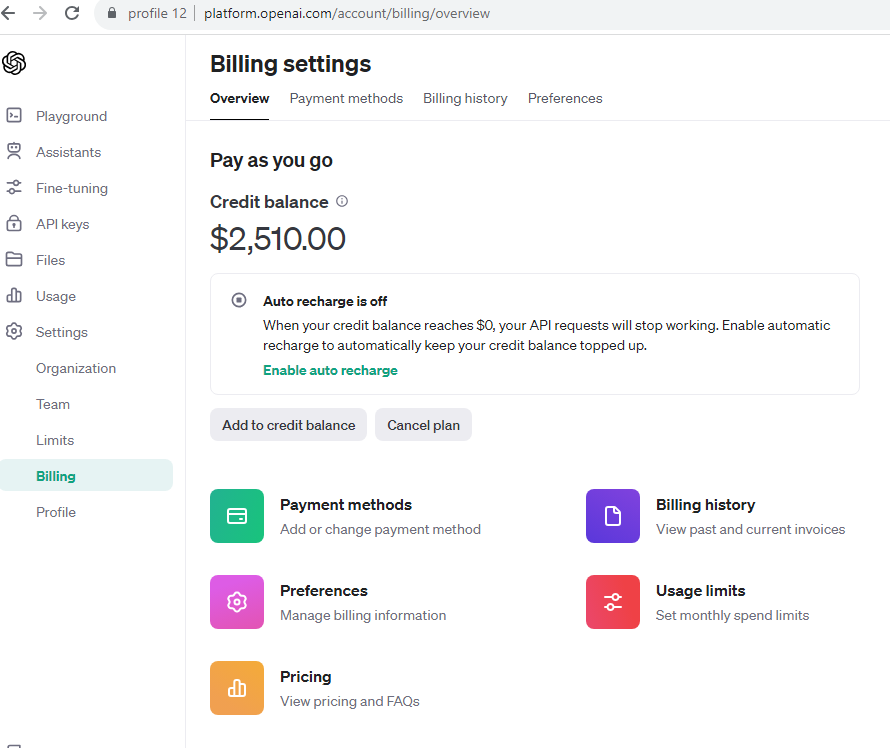Open Assistants in the sidebar

(x=69, y=152)
